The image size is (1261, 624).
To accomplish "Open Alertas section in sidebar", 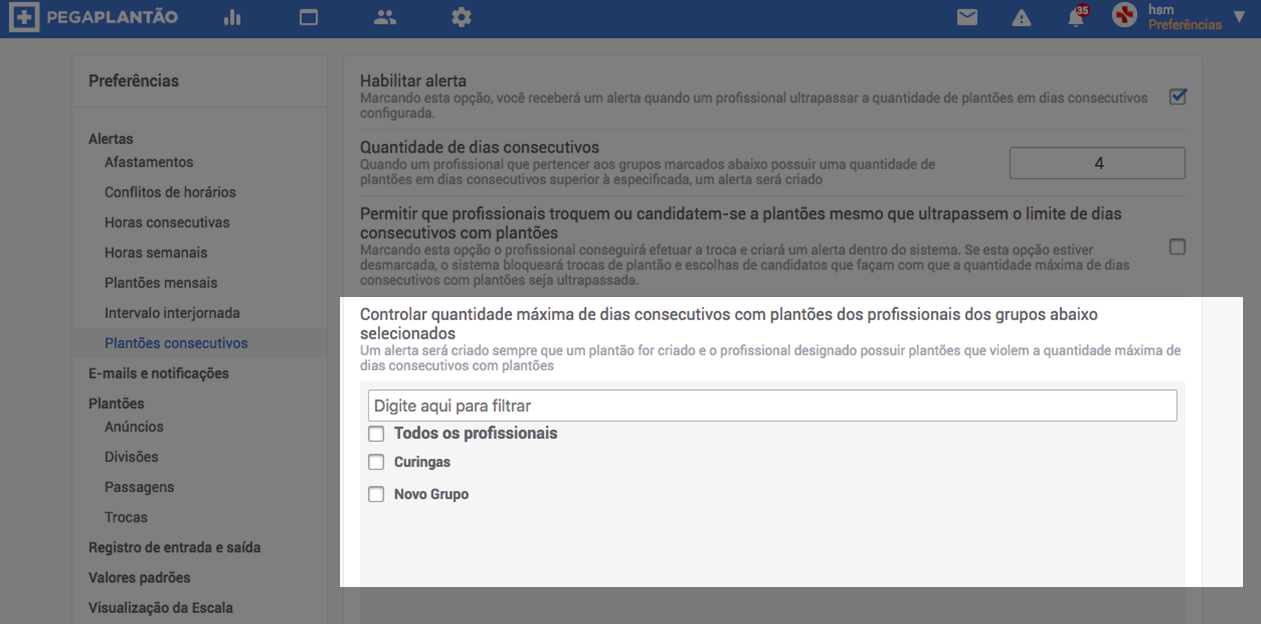I will tap(111, 139).
